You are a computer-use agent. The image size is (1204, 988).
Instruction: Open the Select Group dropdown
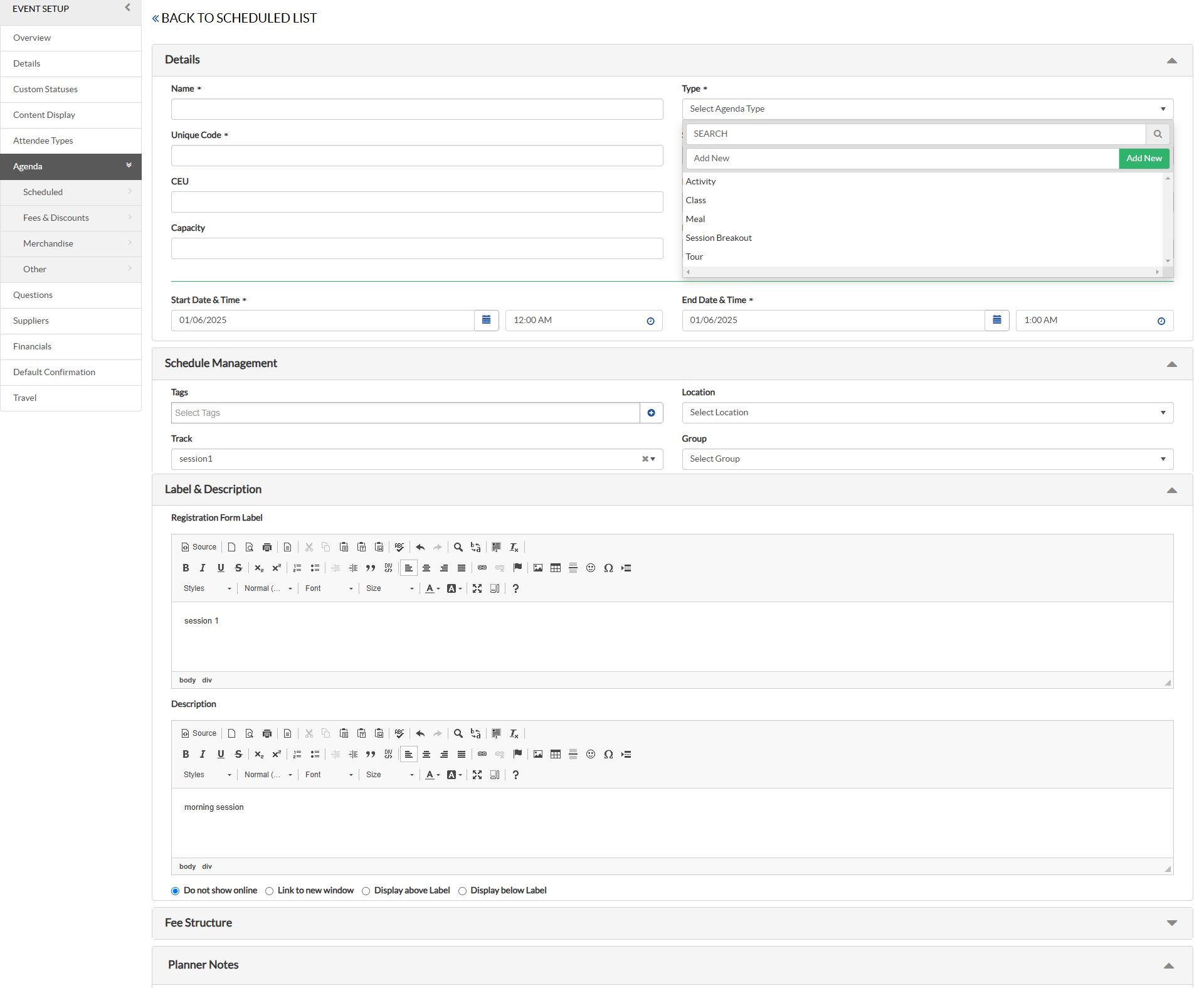click(927, 459)
